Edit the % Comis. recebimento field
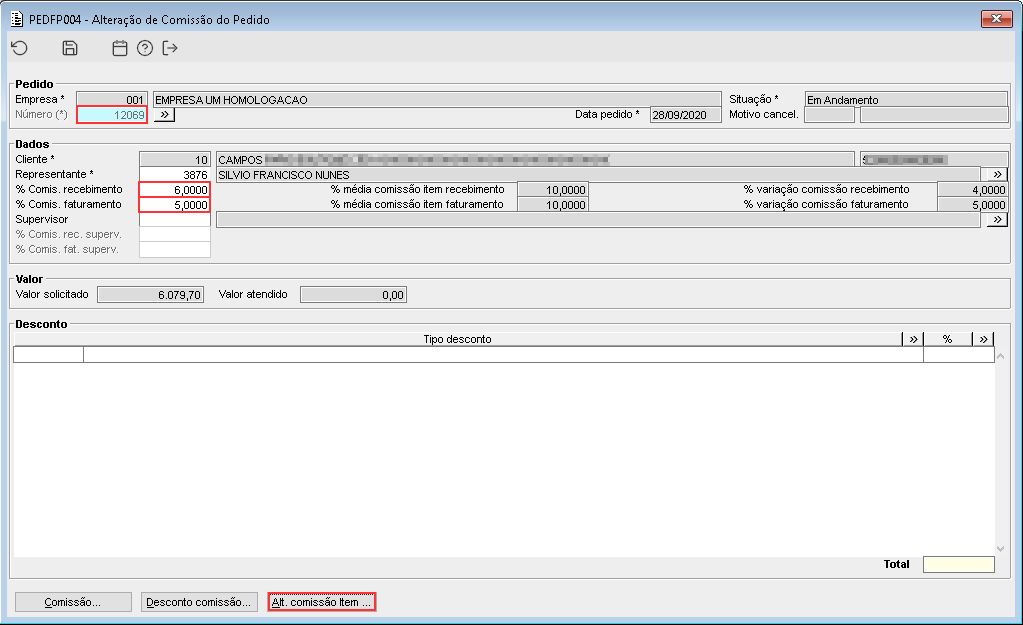This screenshot has height=625, width=1023. coord(174,189)
